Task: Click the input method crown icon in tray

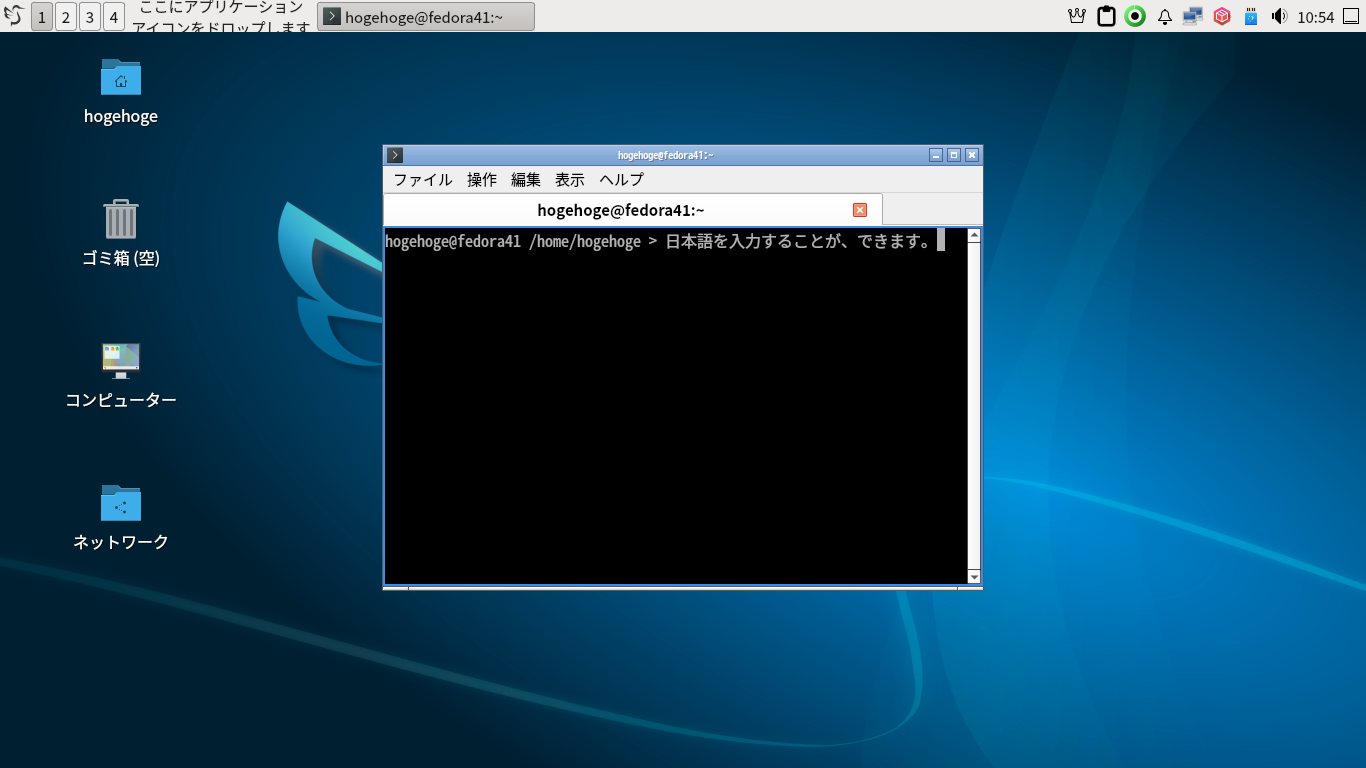Action: click(x=1076, y=16)
